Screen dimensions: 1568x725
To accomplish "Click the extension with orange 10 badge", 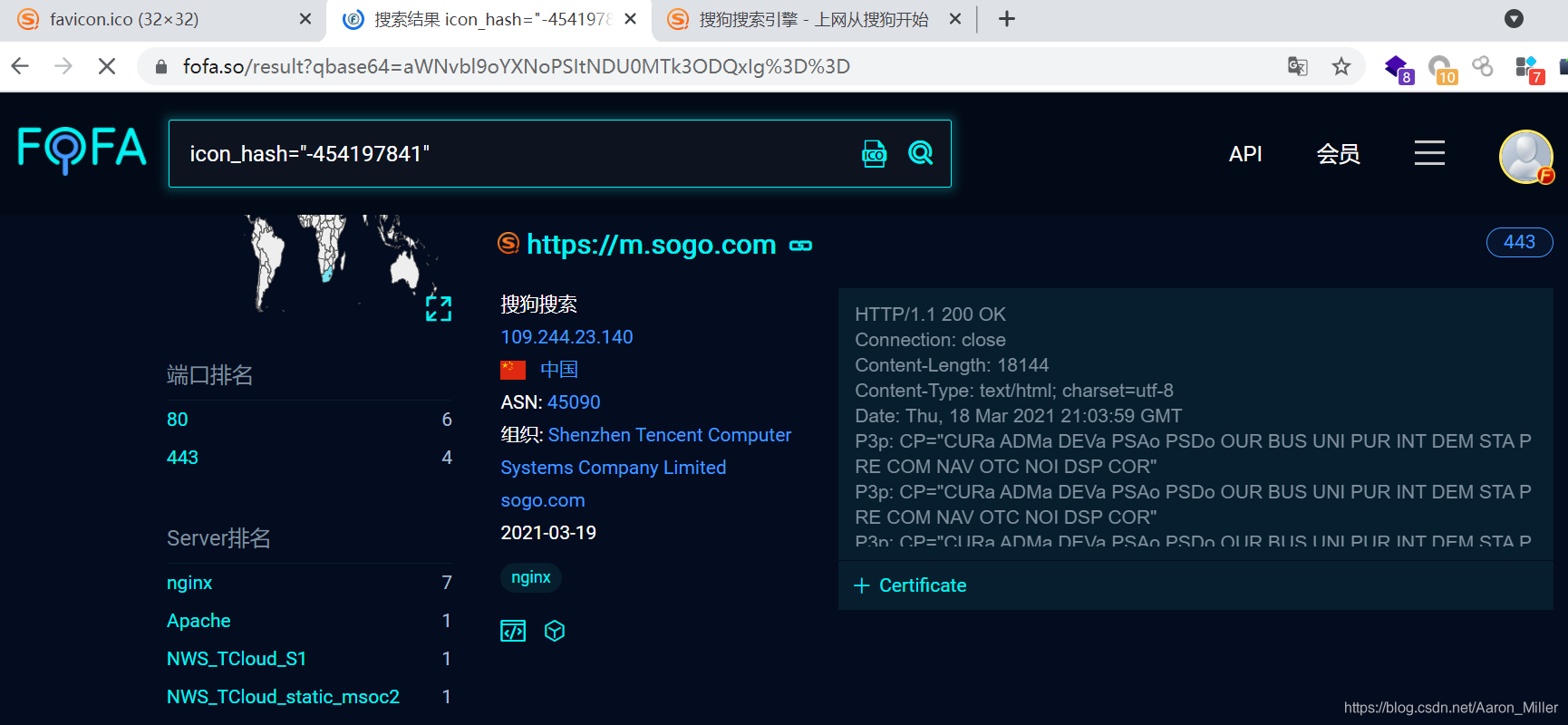I will tap(1441, 69).
